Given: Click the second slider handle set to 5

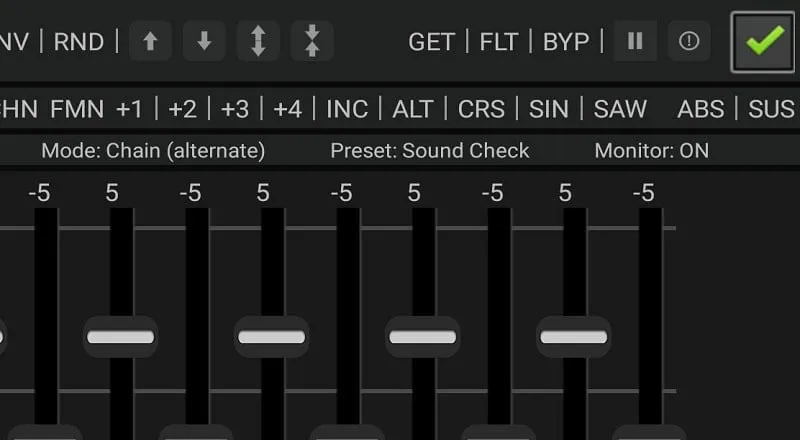Looking at the screenshot, I should pyautogui.click(x=271, y=337).
